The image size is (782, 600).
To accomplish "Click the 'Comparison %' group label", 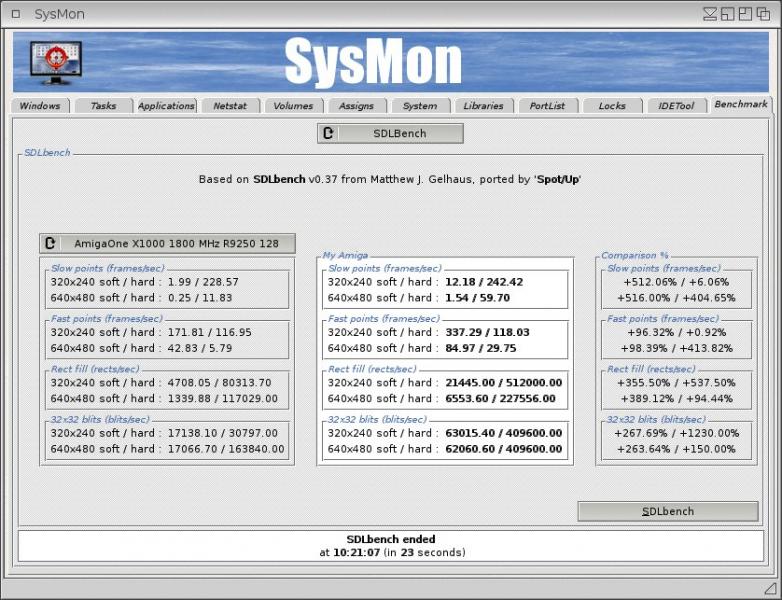I will tap(634, 255).
